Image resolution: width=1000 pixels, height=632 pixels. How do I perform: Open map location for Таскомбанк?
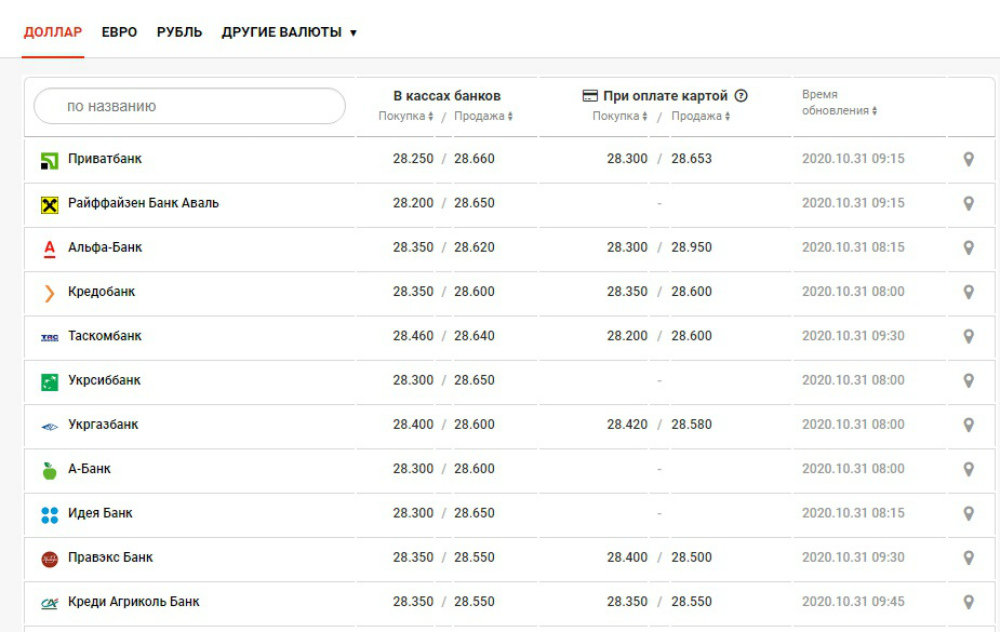[968, 337]
